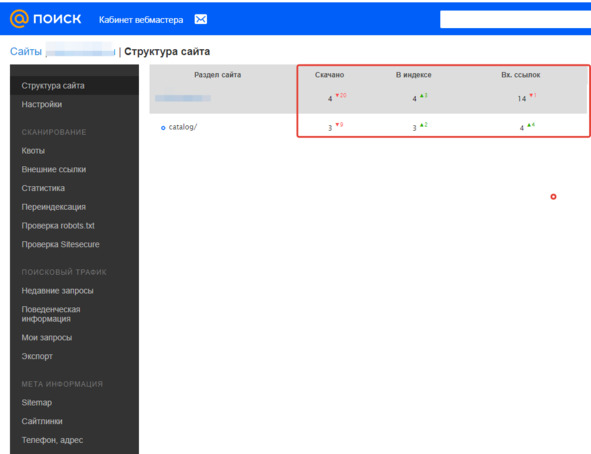Open the Sitemap menu item
This screenshot has height=454, width=591.
tap(37, 402)
